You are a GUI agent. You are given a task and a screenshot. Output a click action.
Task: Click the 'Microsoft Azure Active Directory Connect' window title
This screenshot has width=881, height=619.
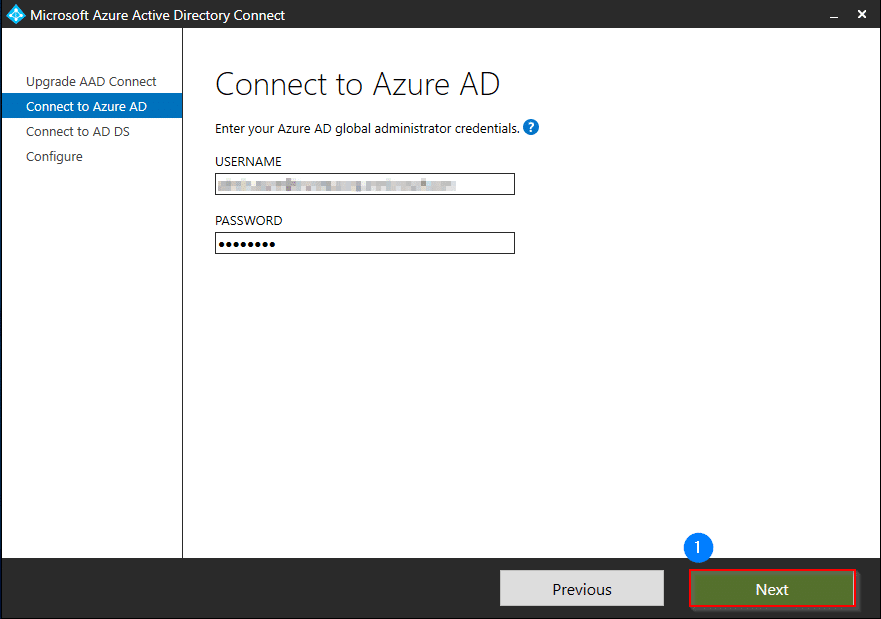tap(157, 15)
